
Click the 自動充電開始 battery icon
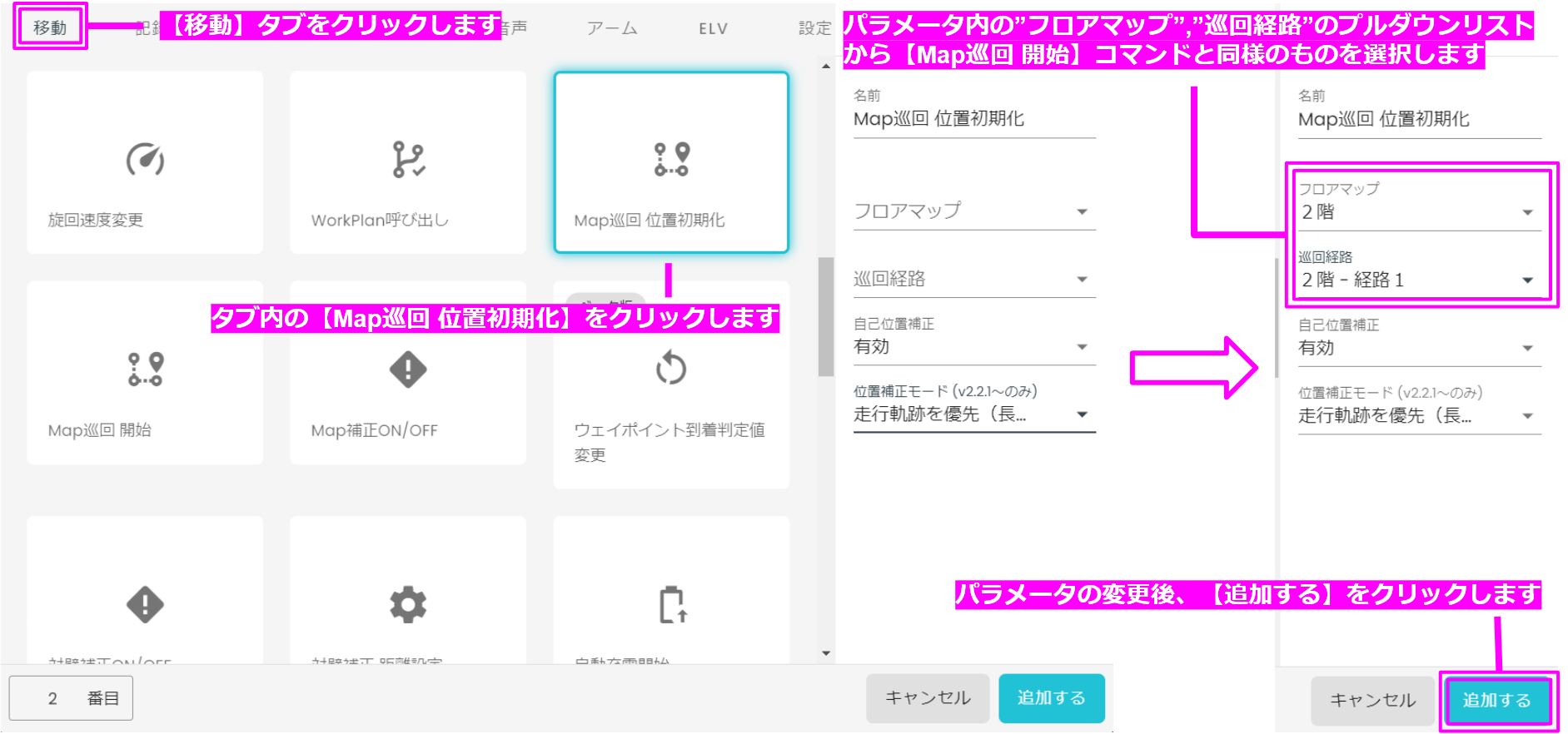pyautogui.click(x=672, y=604)
